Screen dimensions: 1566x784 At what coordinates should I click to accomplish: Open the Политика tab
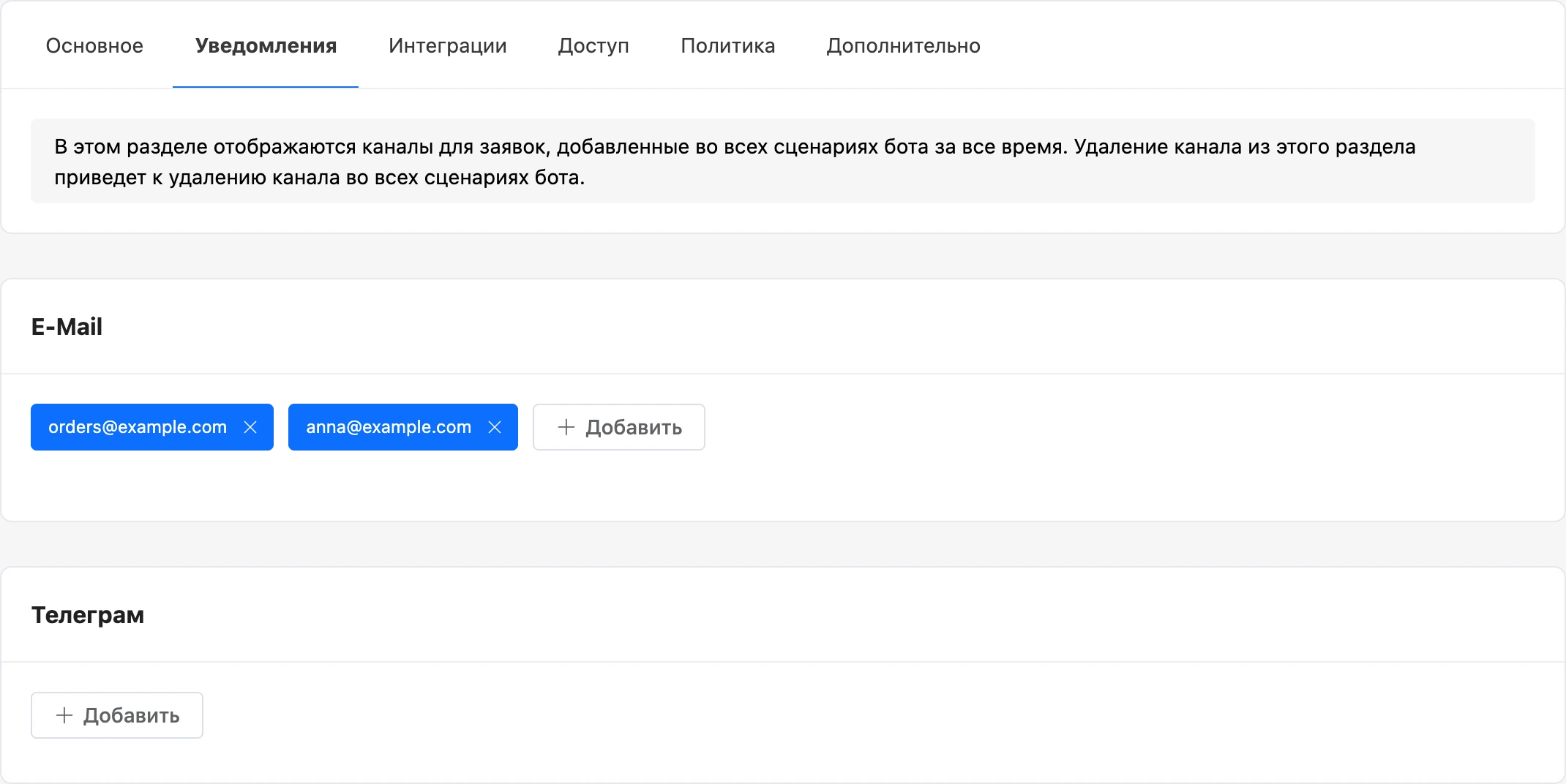(x=728, y=45)
